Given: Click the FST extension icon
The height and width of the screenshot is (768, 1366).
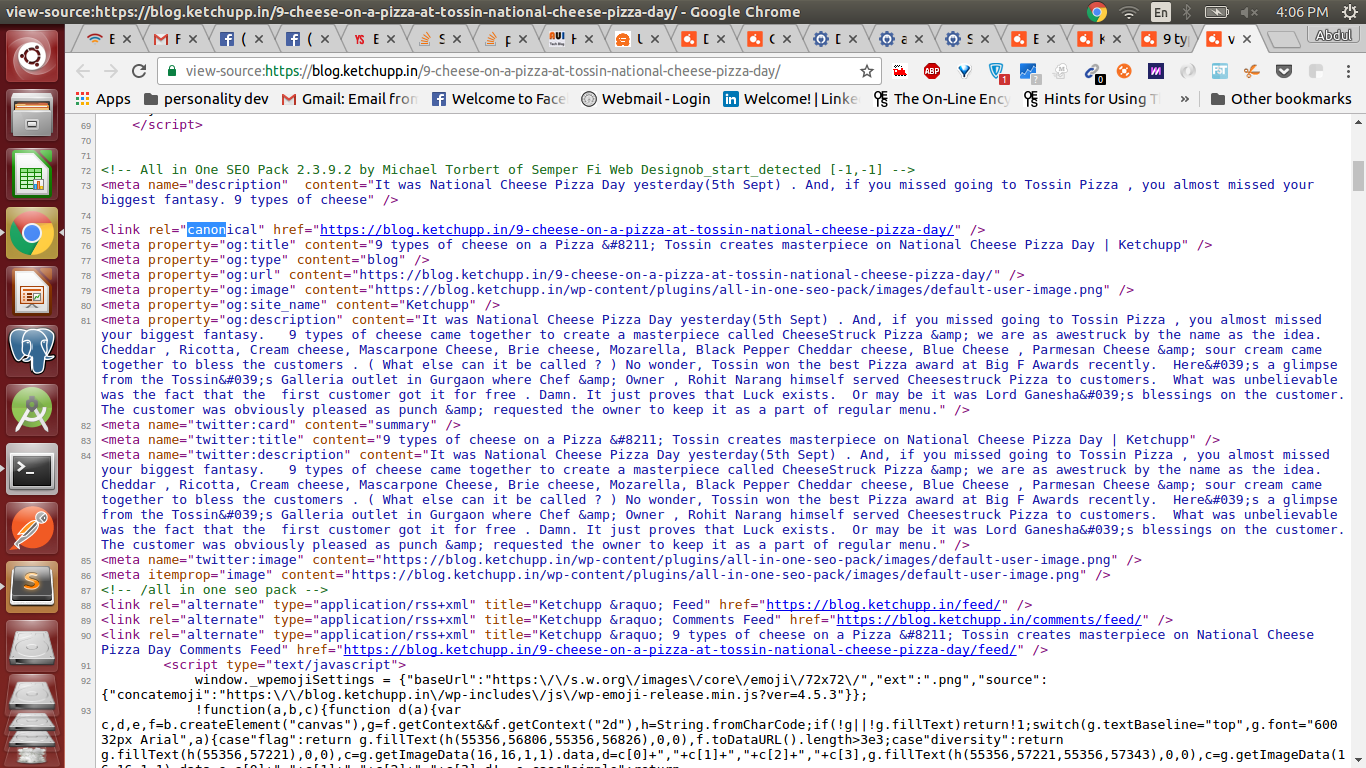Looking at the screenshot, I should pos(1220,72).
